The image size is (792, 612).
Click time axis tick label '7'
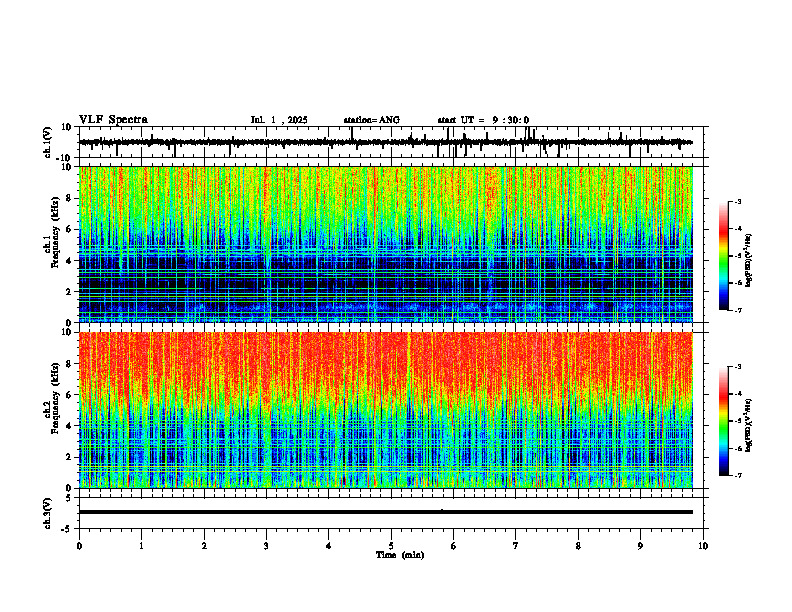click(x=516, y=546)
